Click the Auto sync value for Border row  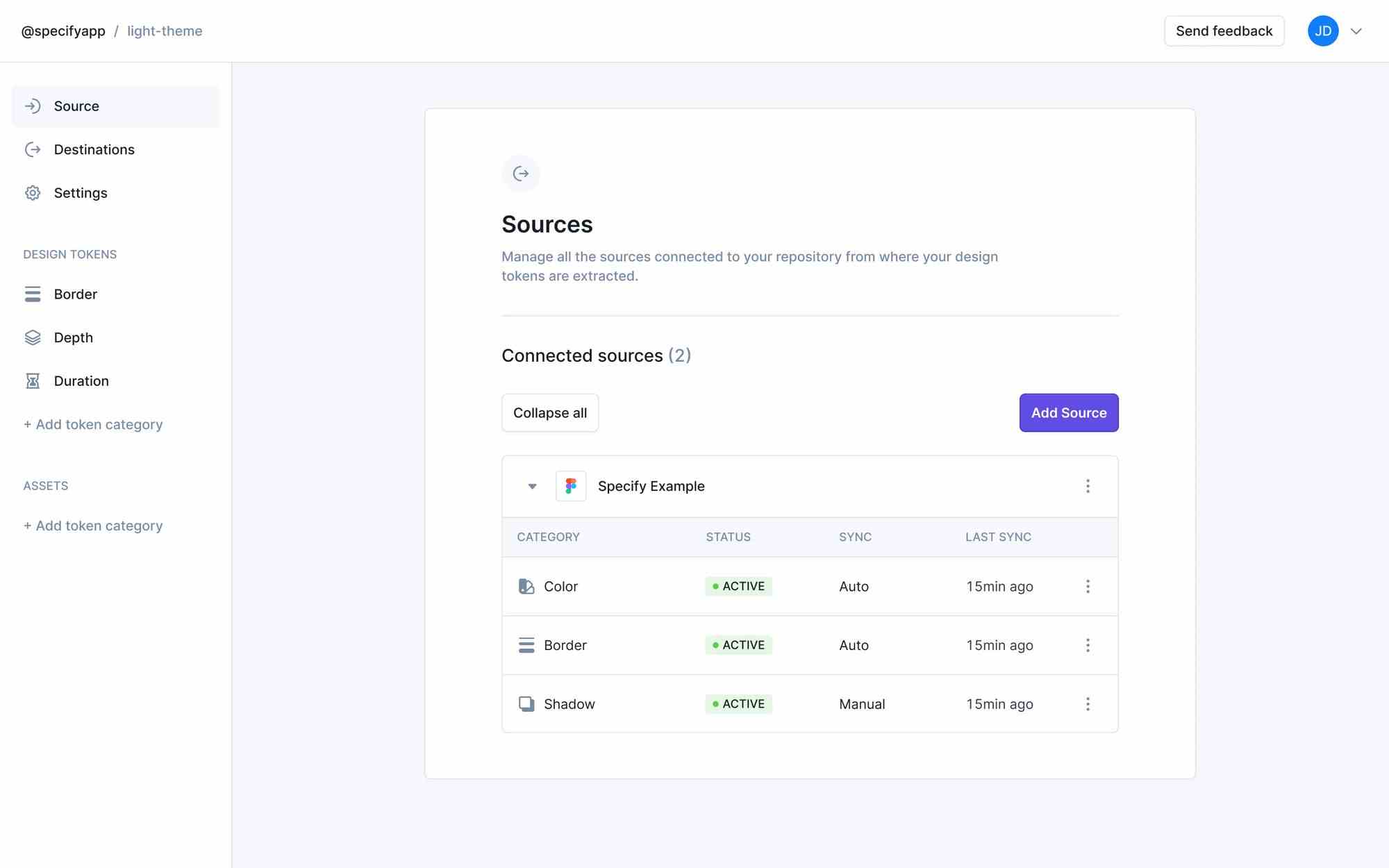point(854,645)
